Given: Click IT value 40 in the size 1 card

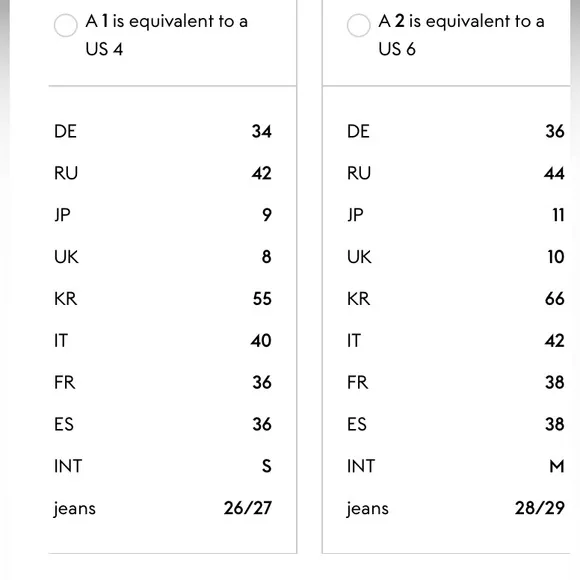Looking at the screenshot, I should click(x=261, y=340).
